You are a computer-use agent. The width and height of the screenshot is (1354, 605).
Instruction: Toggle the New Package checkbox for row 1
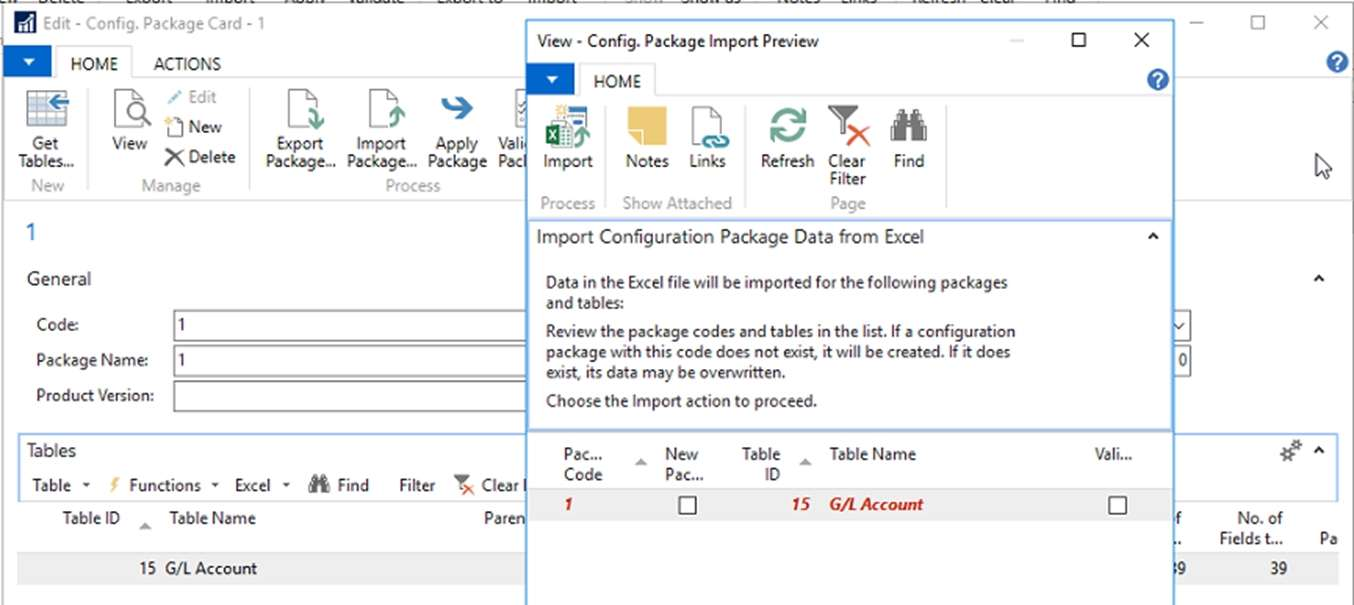coord(687,506)
